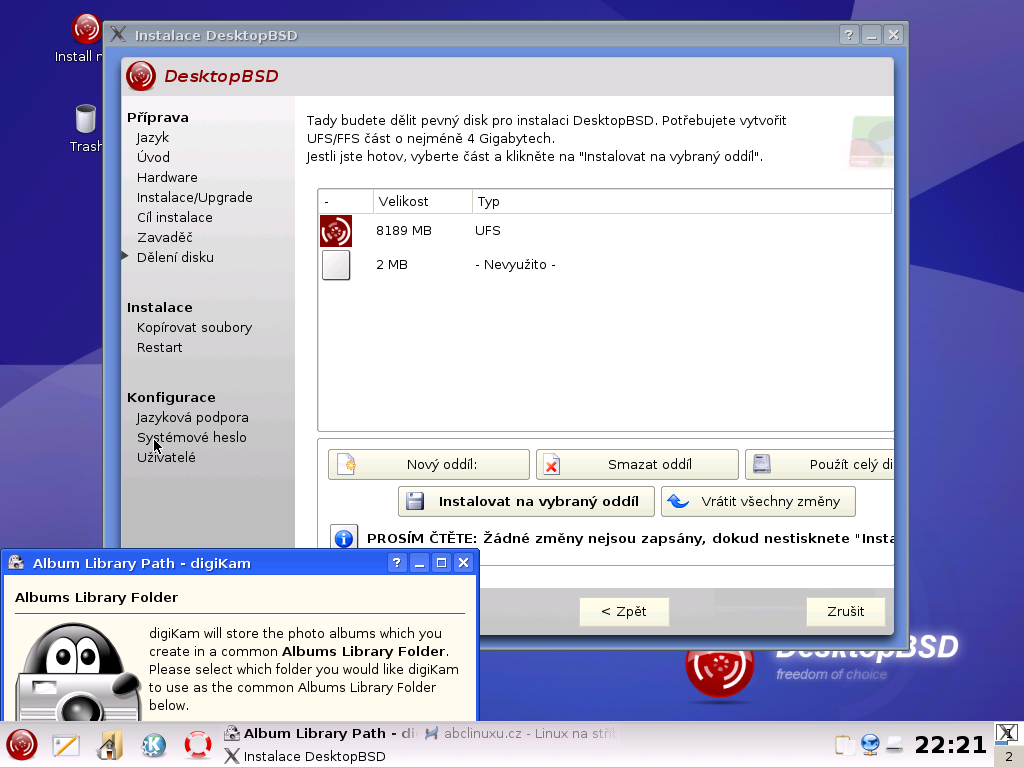Screen dimensions: 1024x768
Task: Click the Instalace/Upgrade step in the sidebar
Action: (195, 197)
